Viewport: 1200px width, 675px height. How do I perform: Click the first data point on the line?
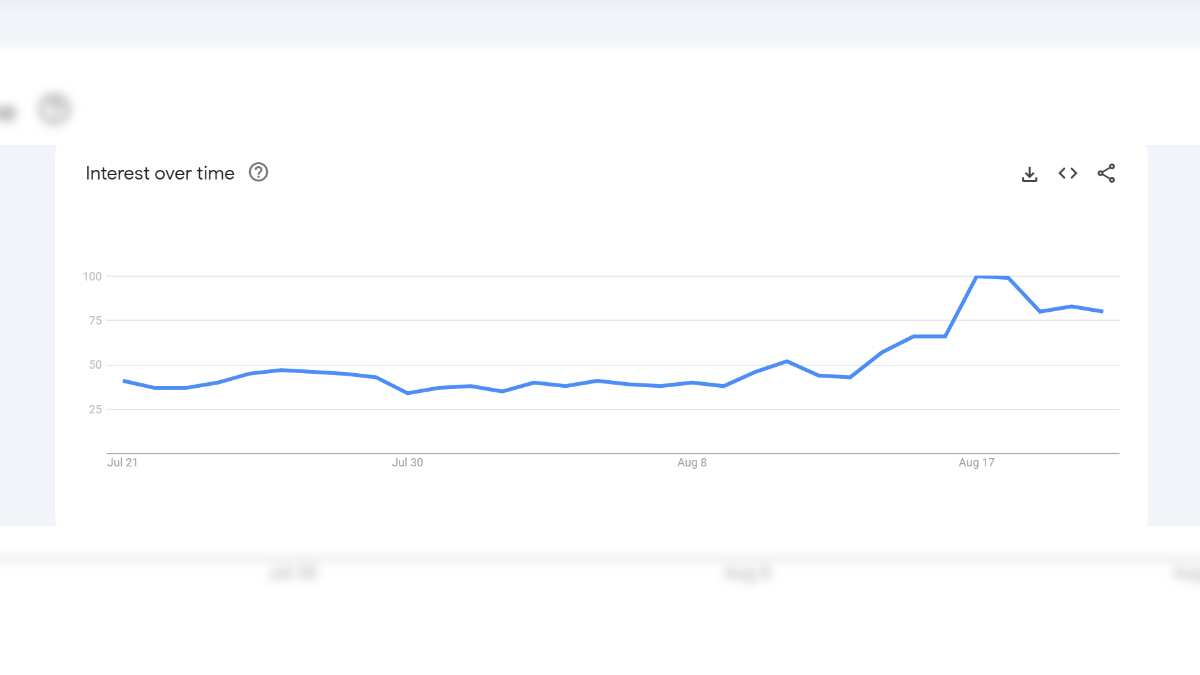click(123, 381)
